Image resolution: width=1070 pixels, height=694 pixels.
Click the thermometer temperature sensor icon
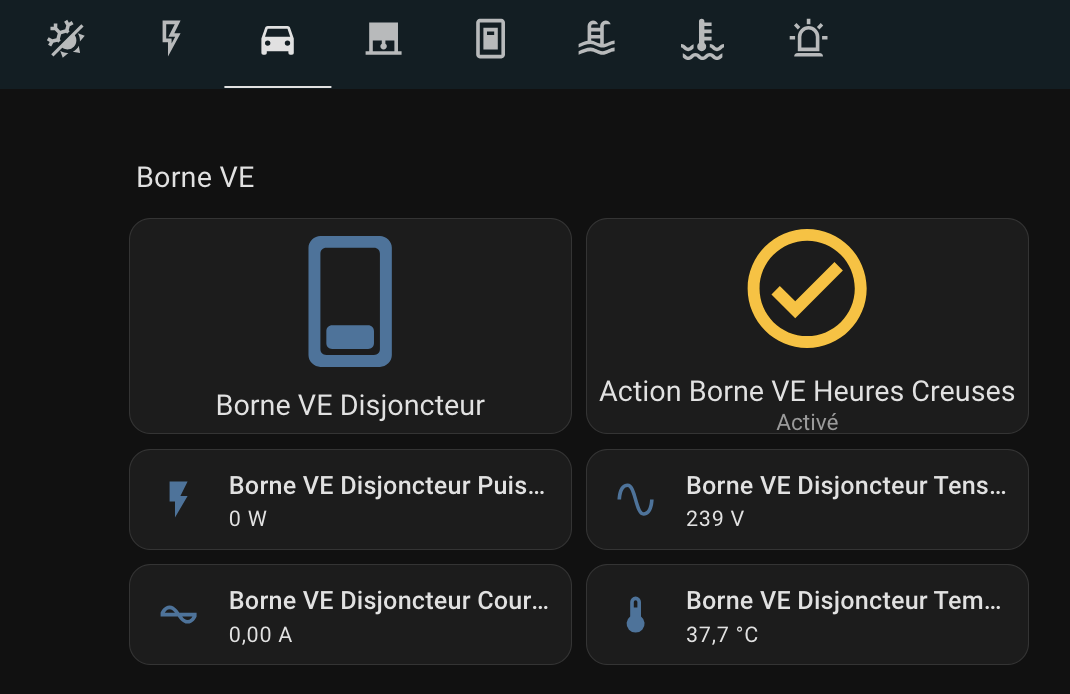pyautogui.click(x=635, y=614)
